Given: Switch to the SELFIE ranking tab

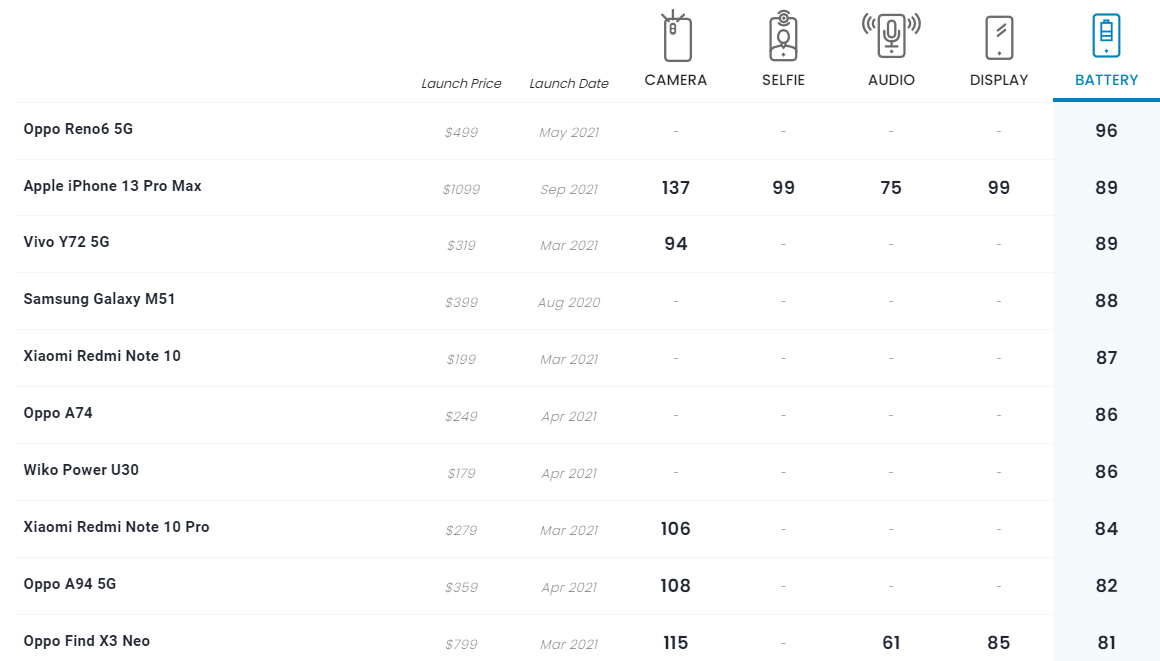Looking at the screenshot, I should point(783,80).
